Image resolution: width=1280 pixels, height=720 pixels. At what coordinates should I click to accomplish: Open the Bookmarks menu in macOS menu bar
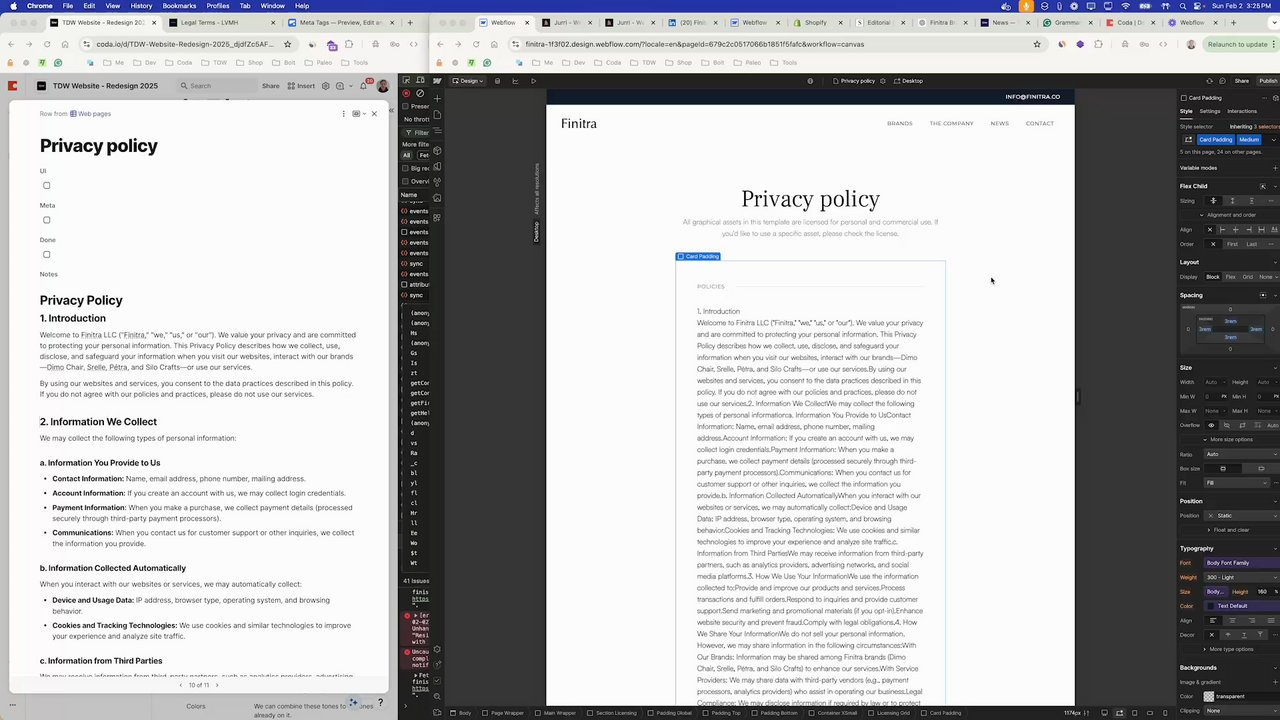179,6
